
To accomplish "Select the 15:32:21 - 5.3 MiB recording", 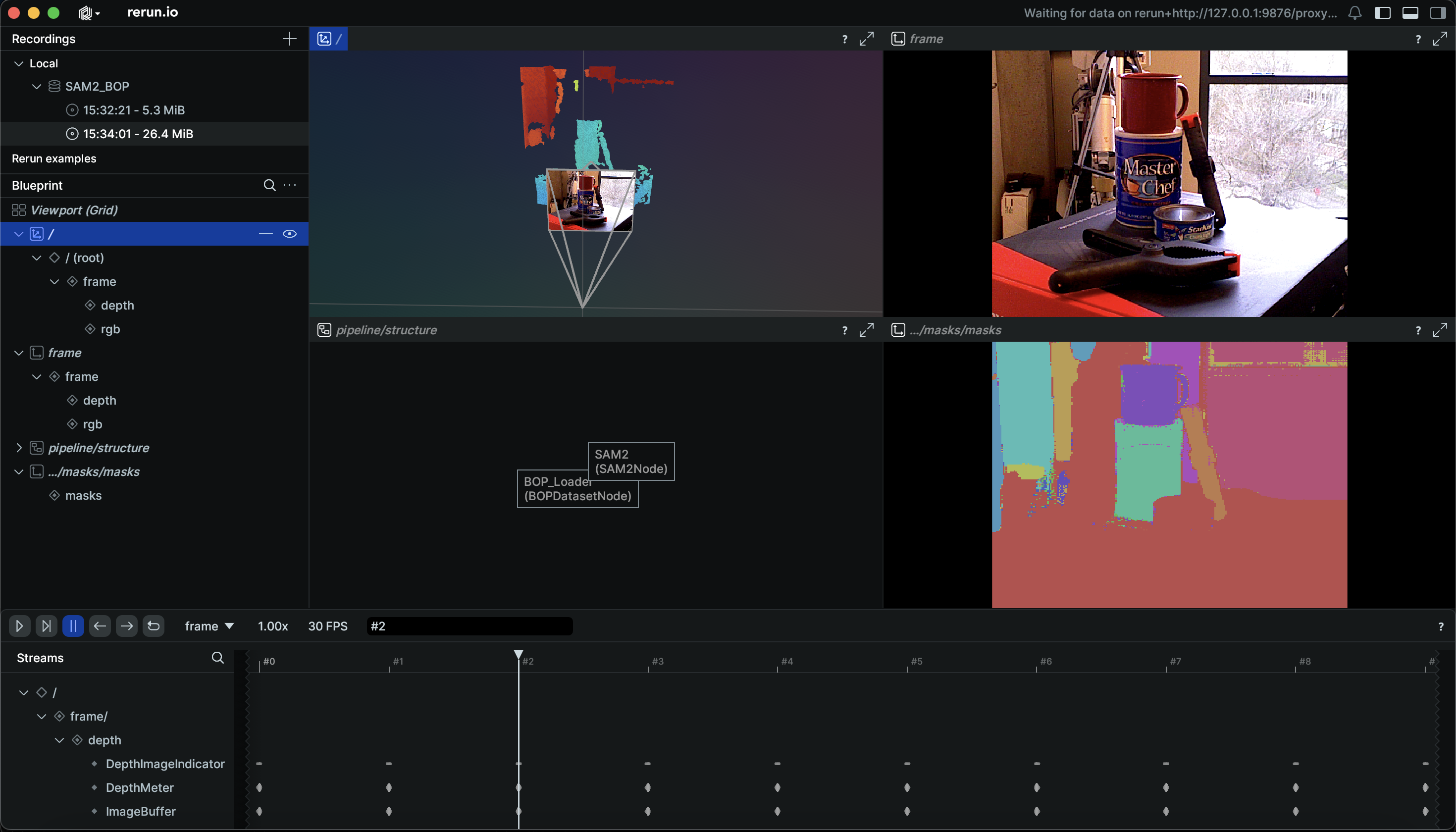I will tap(133, 110).
